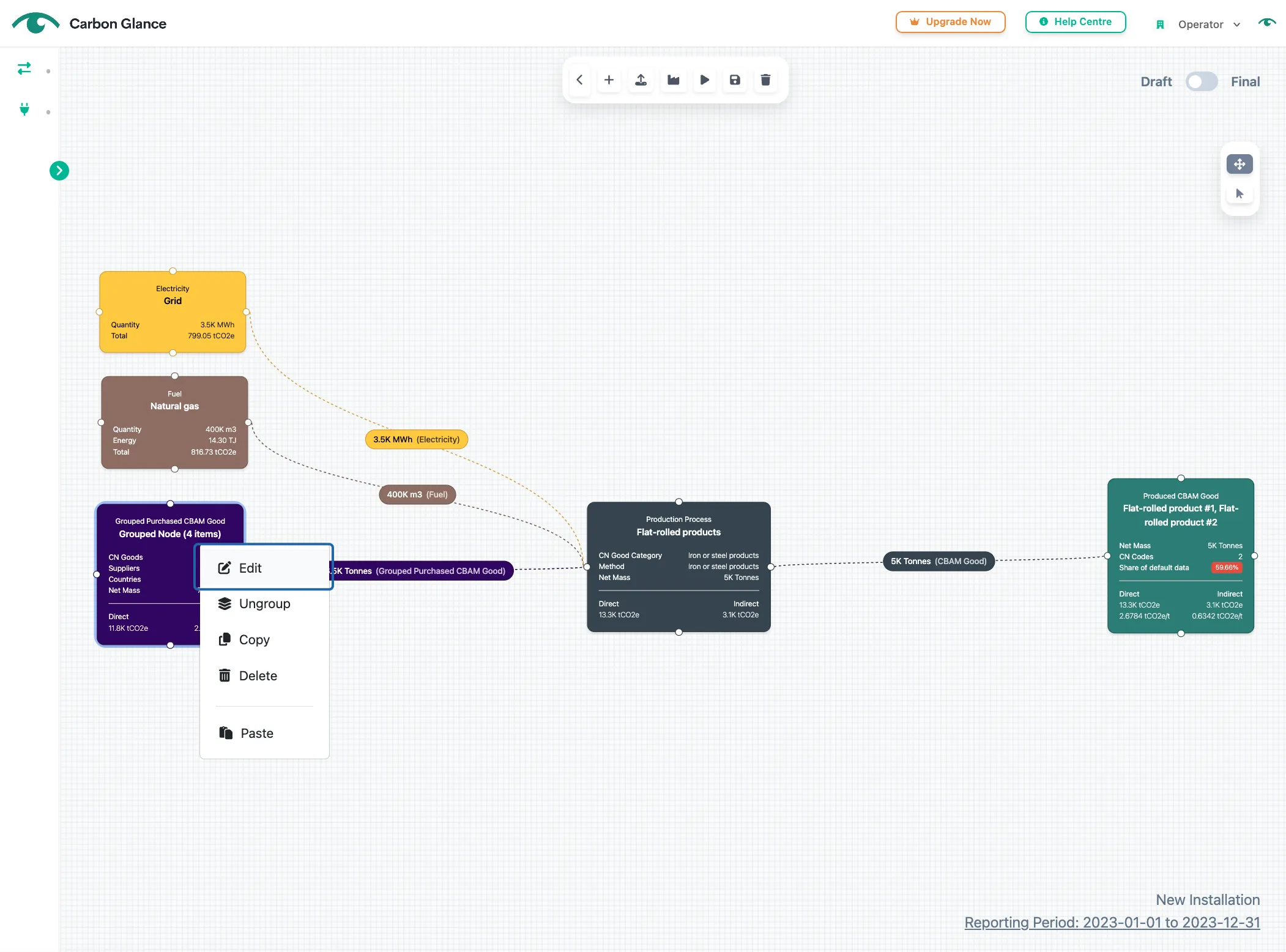Click the left connector of Produced CBAM Good node

coord(1107,556)
